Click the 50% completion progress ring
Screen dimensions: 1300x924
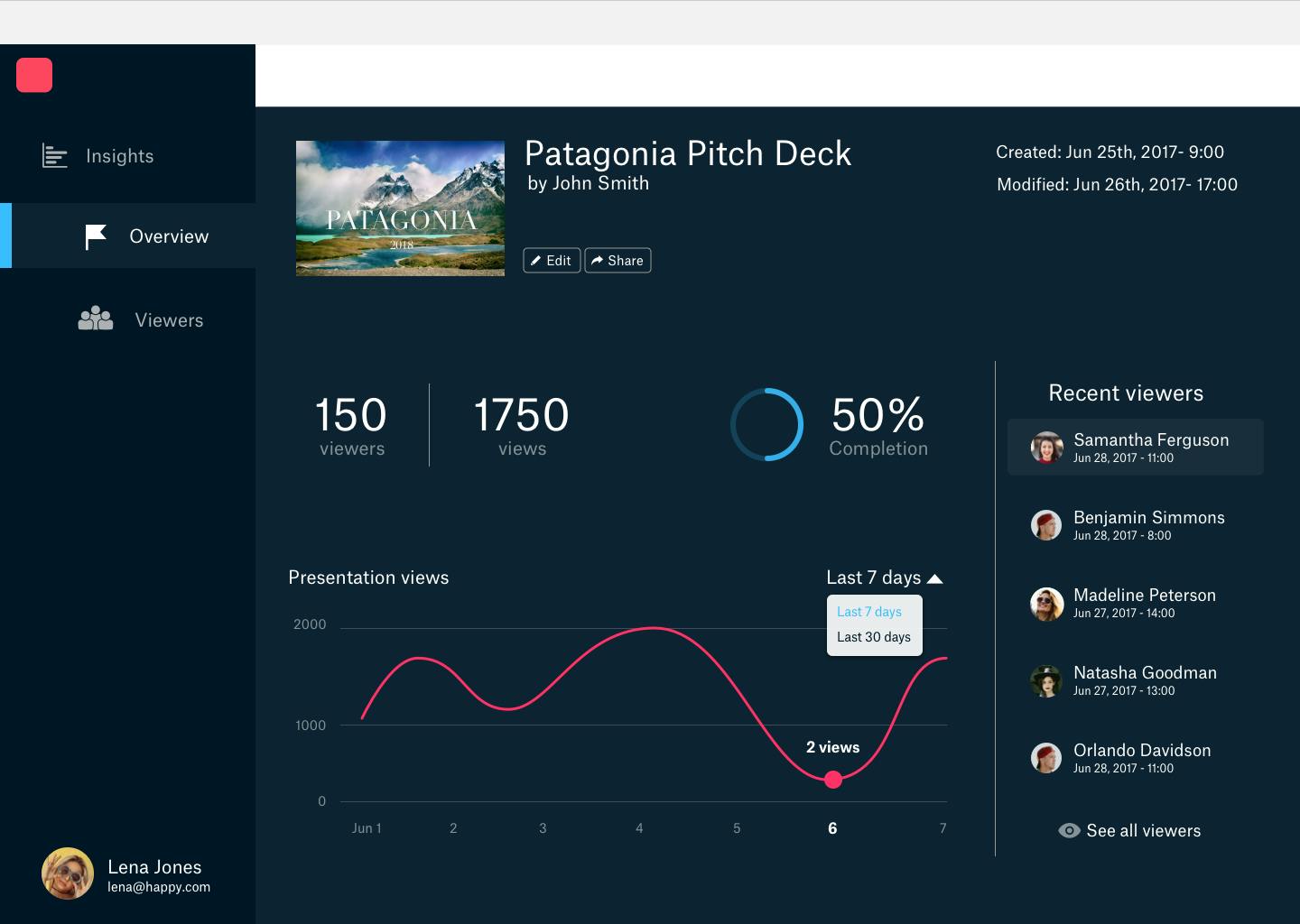tap(766, 424)
